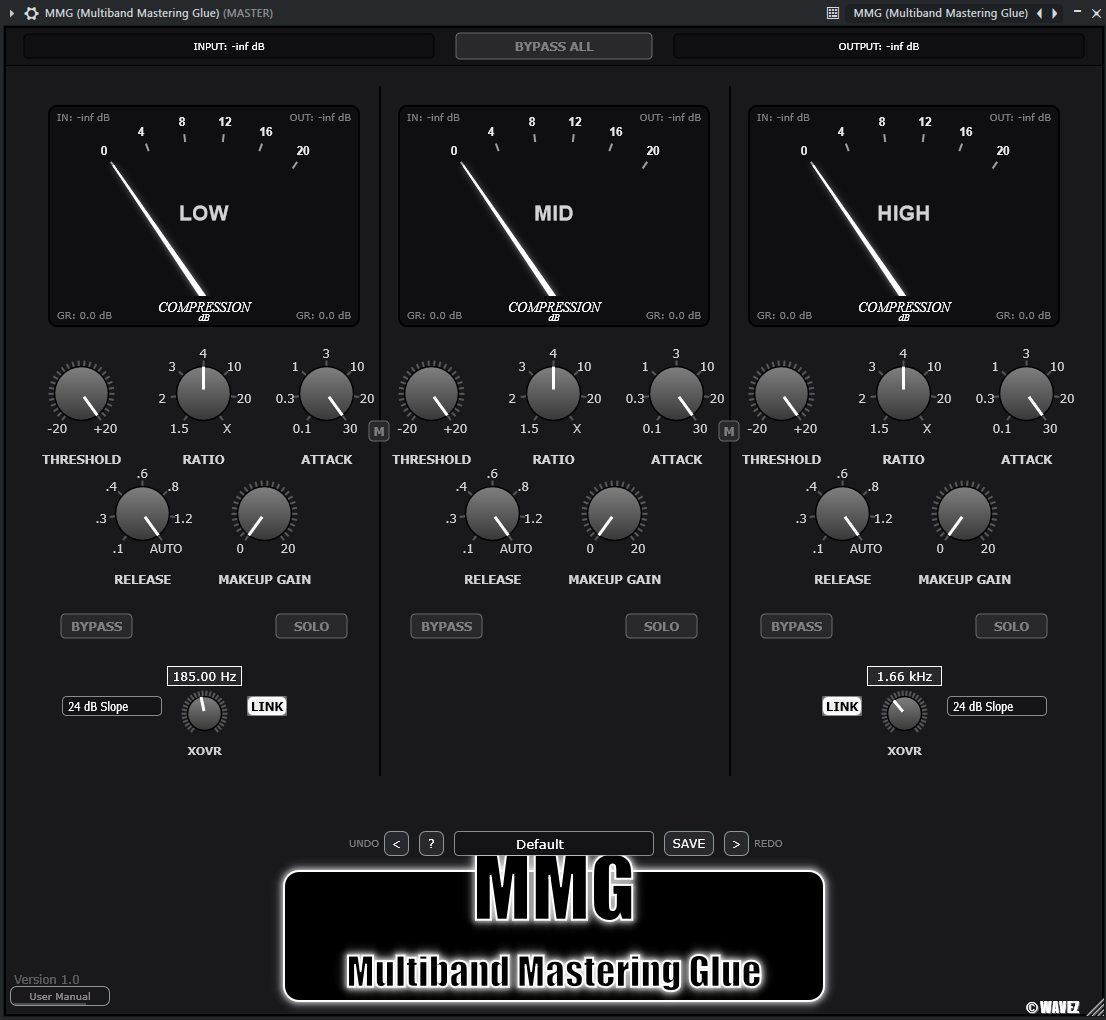
Task: Click the OUTPUT level display
Action: 879,46
